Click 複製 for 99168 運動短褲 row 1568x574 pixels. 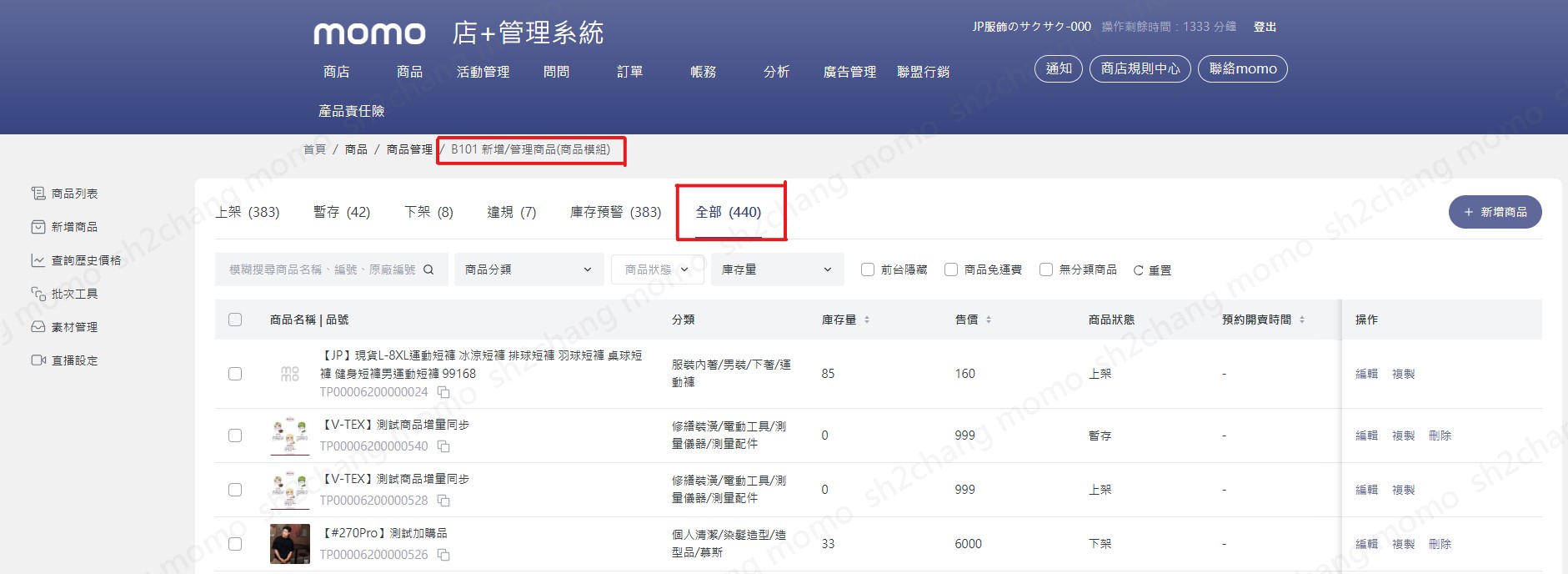pyautogui.click(x=1404, y=374)
